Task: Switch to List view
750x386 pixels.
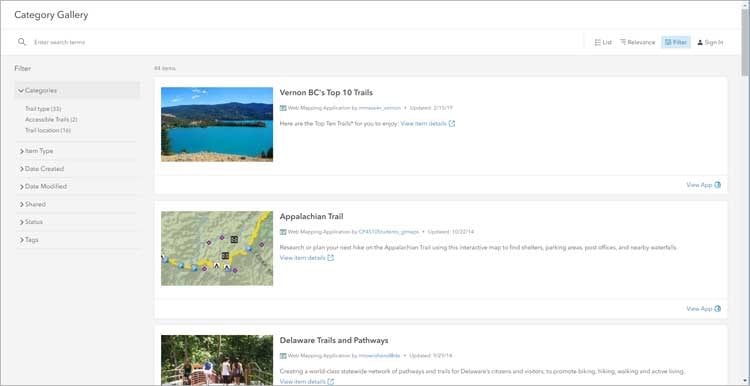Action: tap(603, 42)
